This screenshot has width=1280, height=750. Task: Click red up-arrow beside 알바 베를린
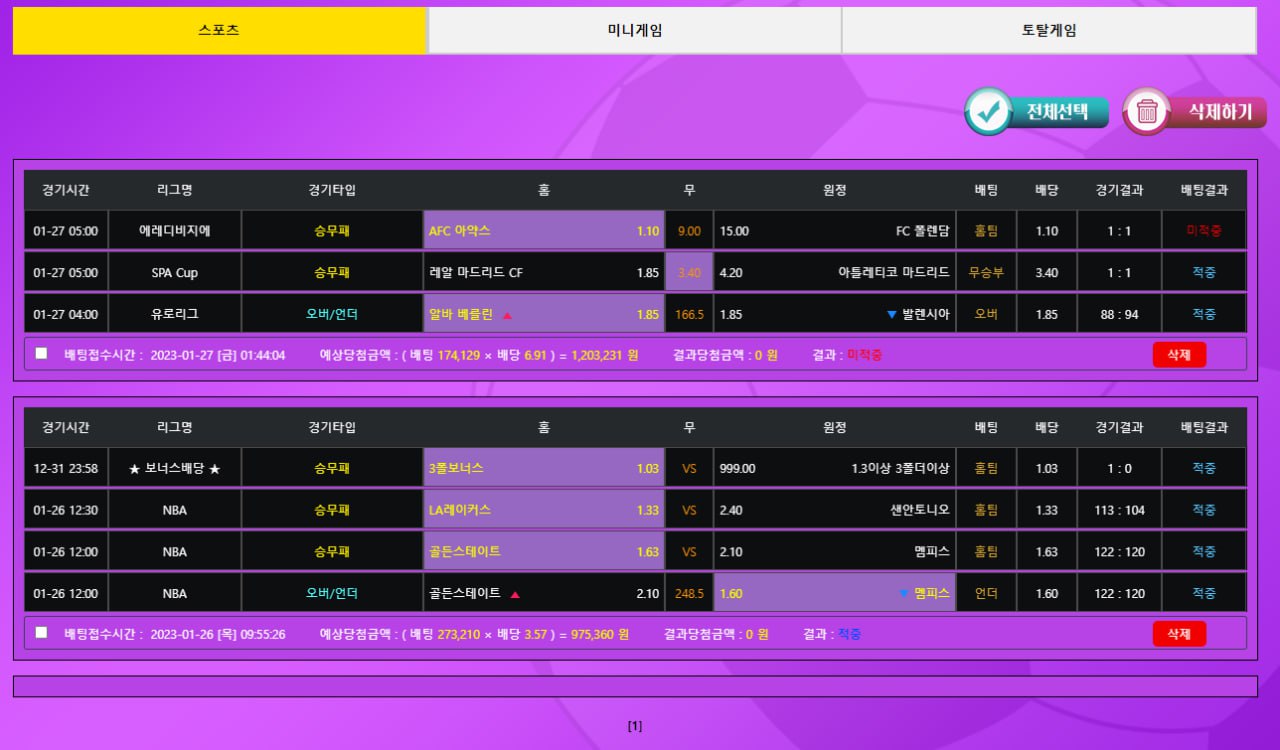(507, 315)
